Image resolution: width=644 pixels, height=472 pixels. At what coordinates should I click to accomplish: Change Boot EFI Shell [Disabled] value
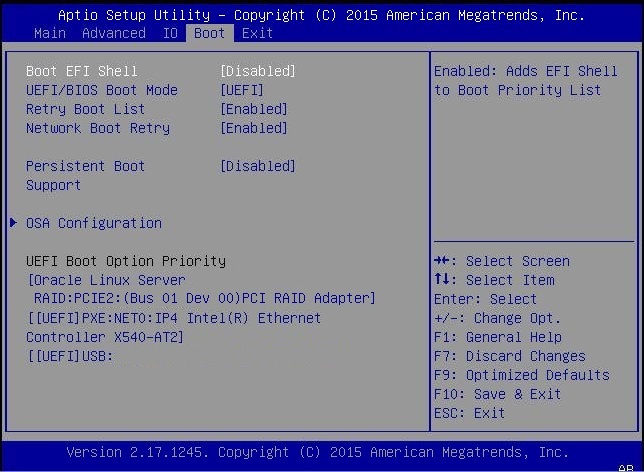click(x=258, y=71)
